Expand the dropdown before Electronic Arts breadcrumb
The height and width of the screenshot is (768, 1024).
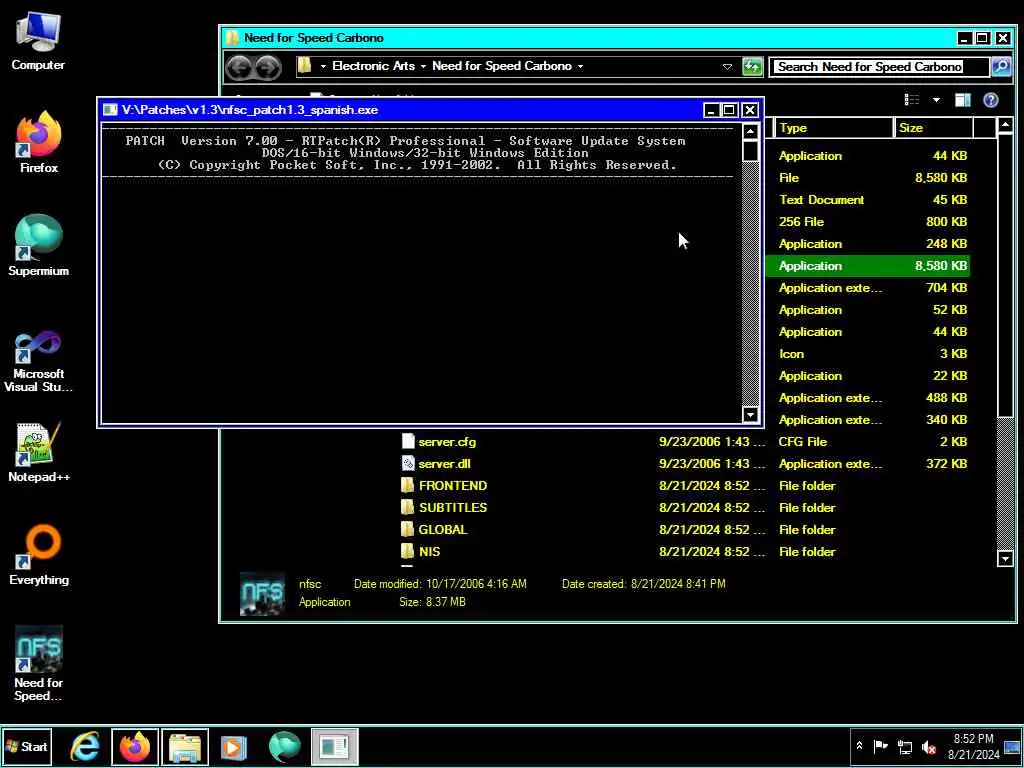(323, 67)
